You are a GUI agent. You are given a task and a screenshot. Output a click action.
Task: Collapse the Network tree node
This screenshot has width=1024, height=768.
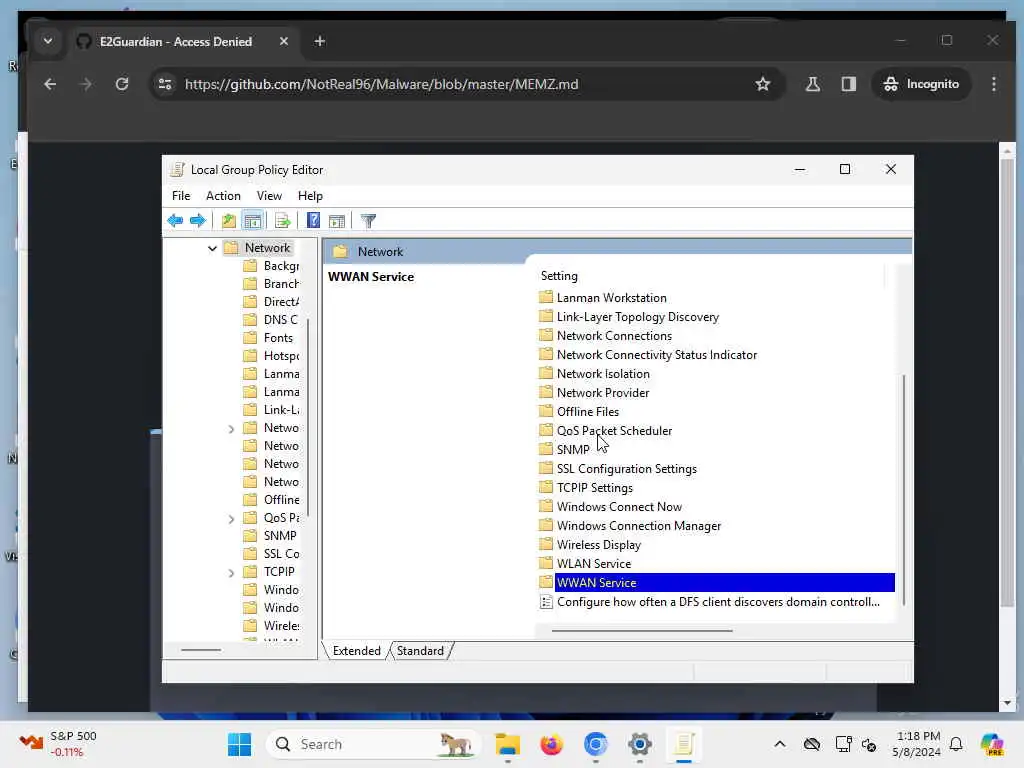coord(212,248)
